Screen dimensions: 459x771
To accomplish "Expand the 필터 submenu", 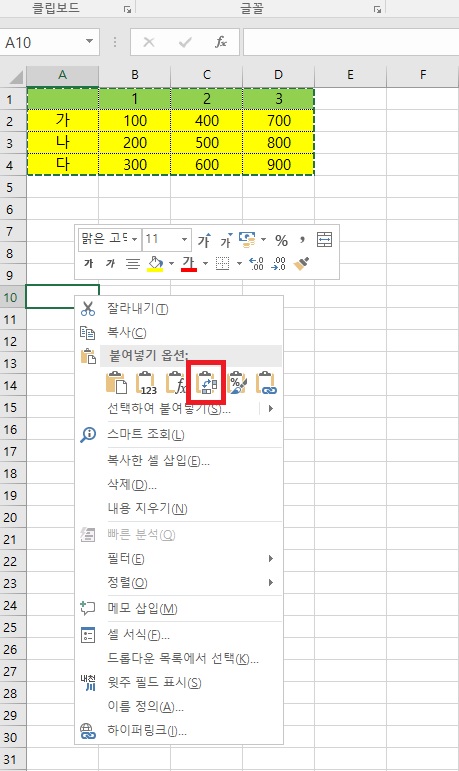I will pyautogui.click(x=271, y=558).
